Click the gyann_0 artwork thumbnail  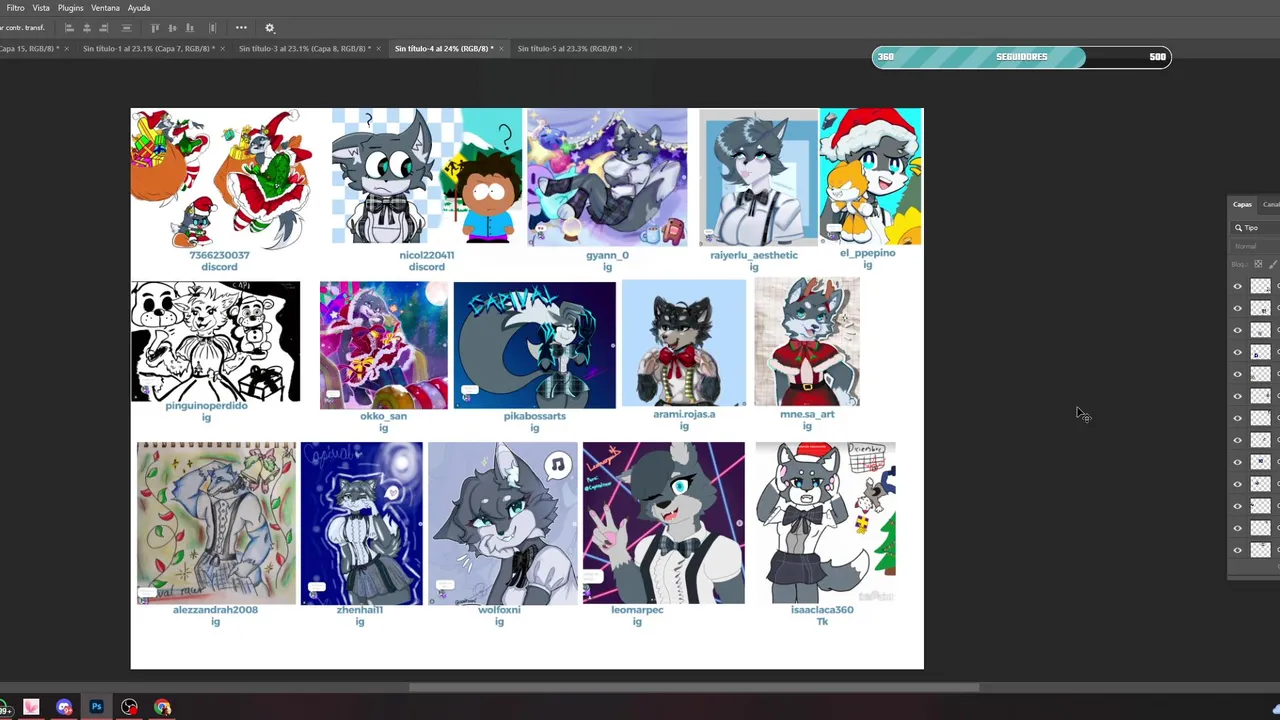tap(607, 177)
